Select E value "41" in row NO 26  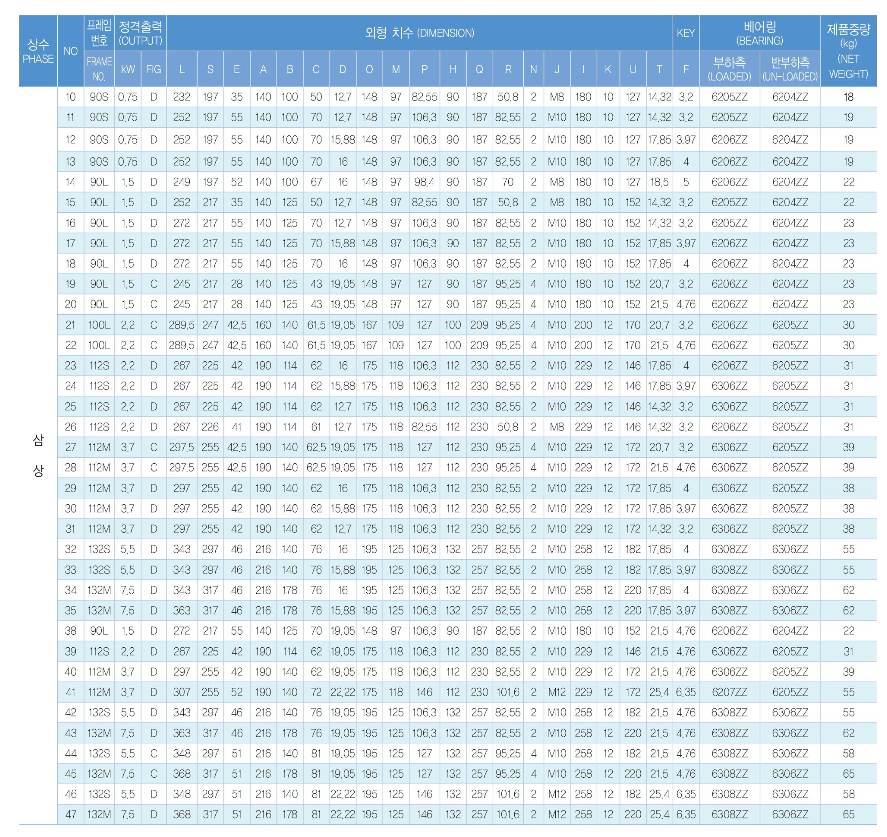click(x=236, y=426)
